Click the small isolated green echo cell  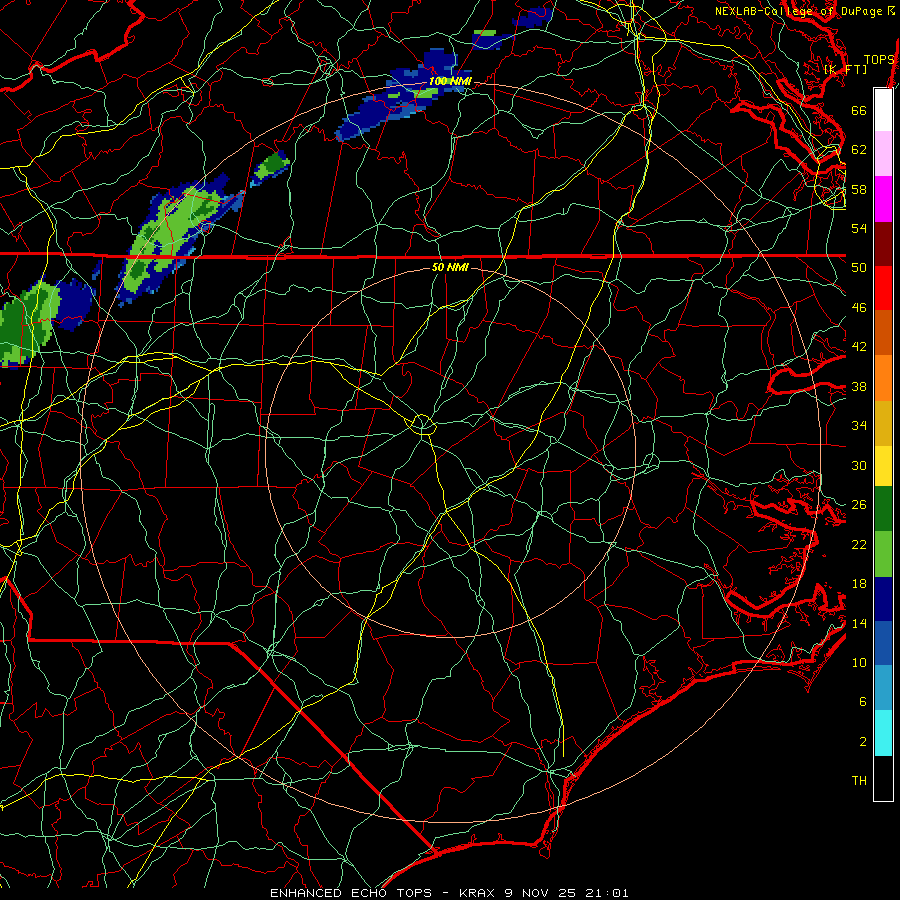[270, 167]
